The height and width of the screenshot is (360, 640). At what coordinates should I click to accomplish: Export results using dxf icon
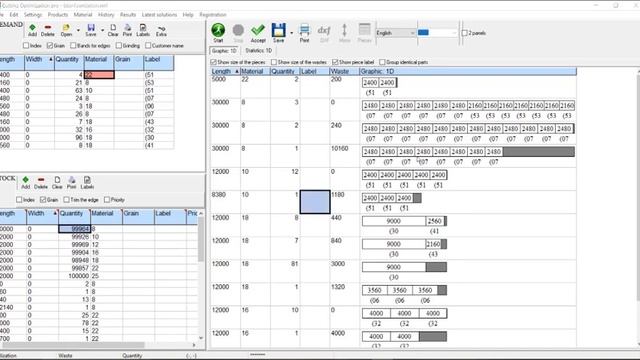coord(324,33)
